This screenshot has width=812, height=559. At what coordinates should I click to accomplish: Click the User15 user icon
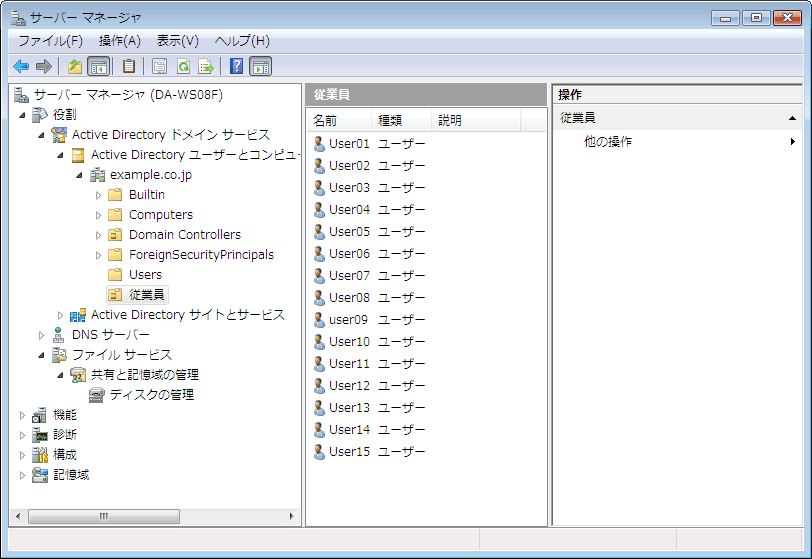coord(320,452)
